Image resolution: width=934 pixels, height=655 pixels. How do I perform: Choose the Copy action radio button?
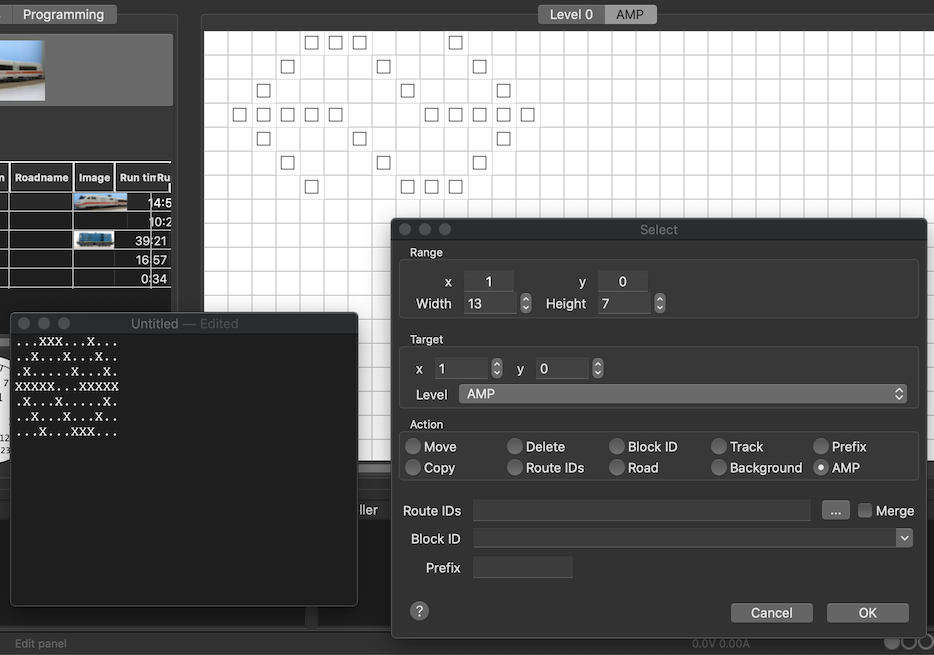point(413,468)
